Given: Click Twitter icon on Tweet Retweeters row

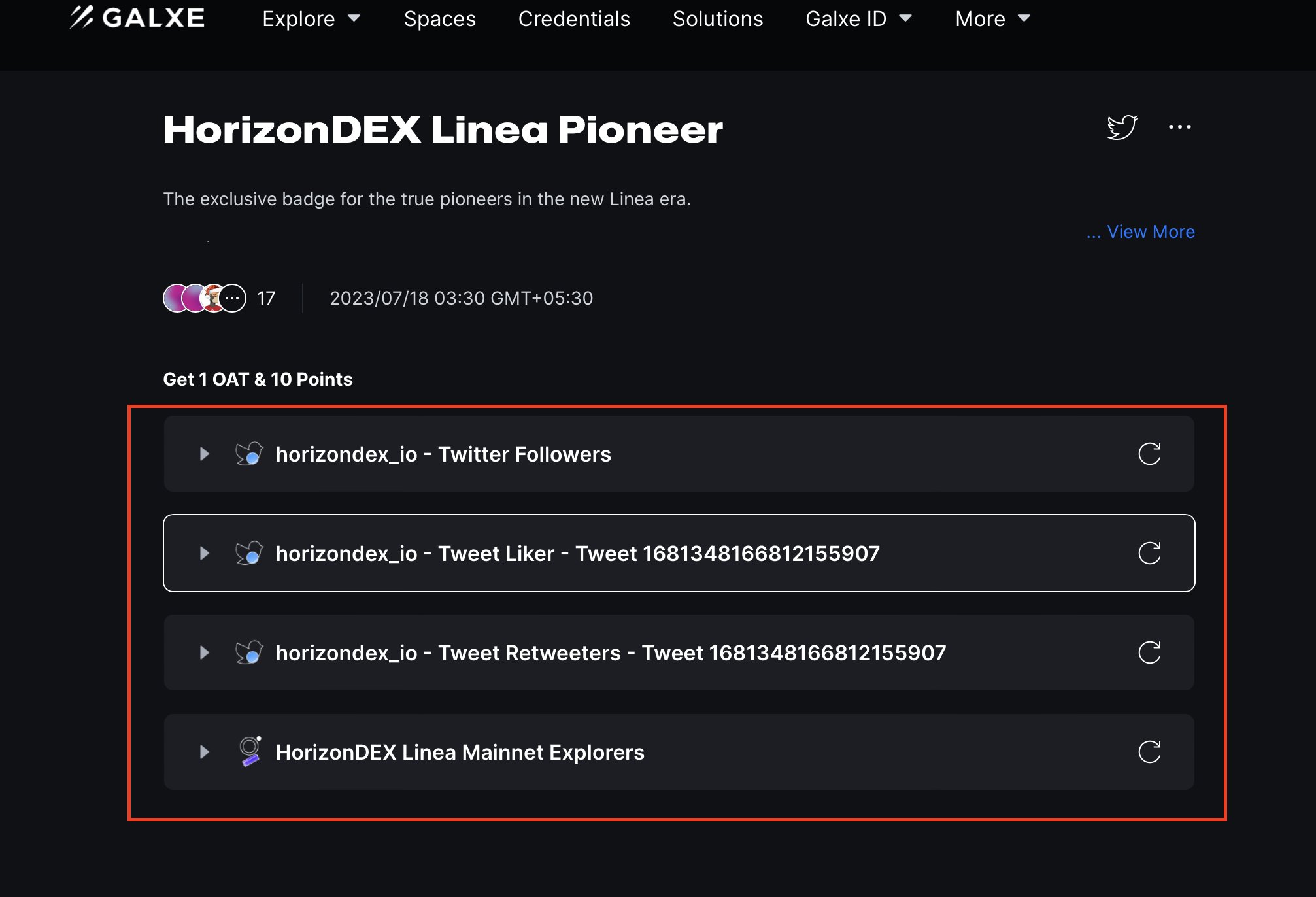Looking at the screenshot, I should pyautogui.click(x=249, y=652).
